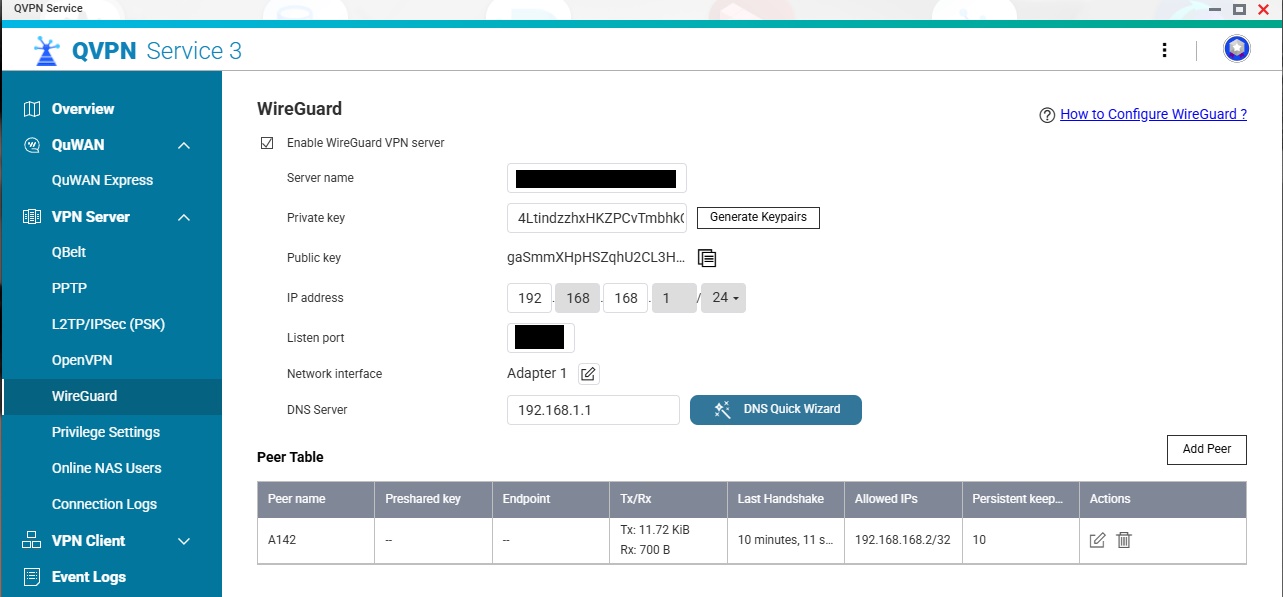The height and width of the screenshot is (597, 1283).
Task: Launch the DNS Quick Wizard
Action: (x=776, y=410)
